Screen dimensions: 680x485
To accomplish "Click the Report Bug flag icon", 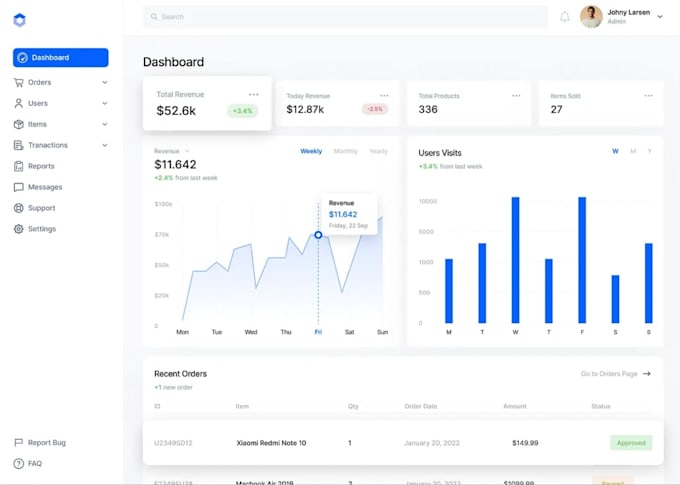I will pyautogui.click(x=18, y=442).
